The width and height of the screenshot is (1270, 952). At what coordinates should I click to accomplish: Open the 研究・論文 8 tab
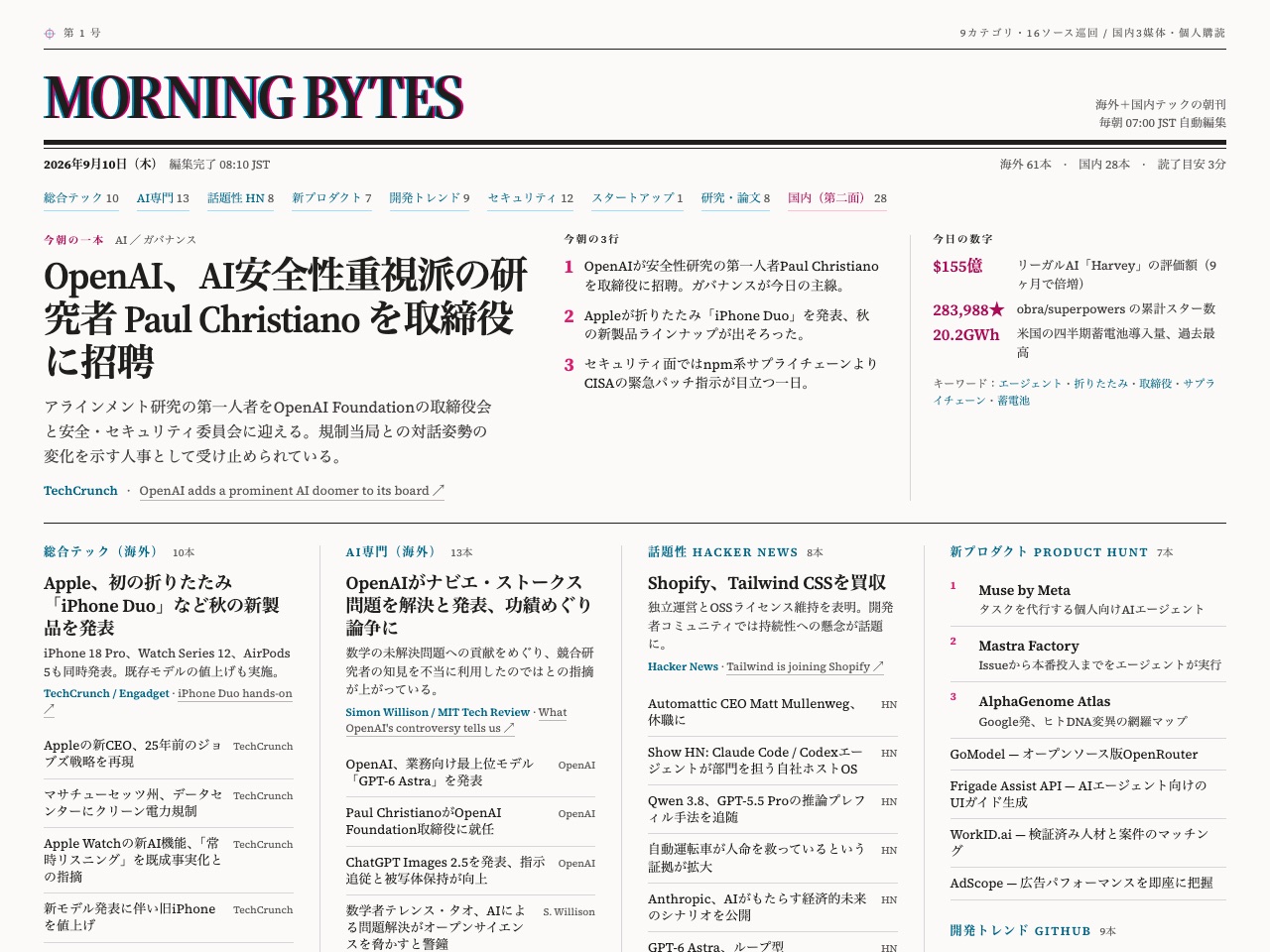pyautogui.click(x=735, y=198)
